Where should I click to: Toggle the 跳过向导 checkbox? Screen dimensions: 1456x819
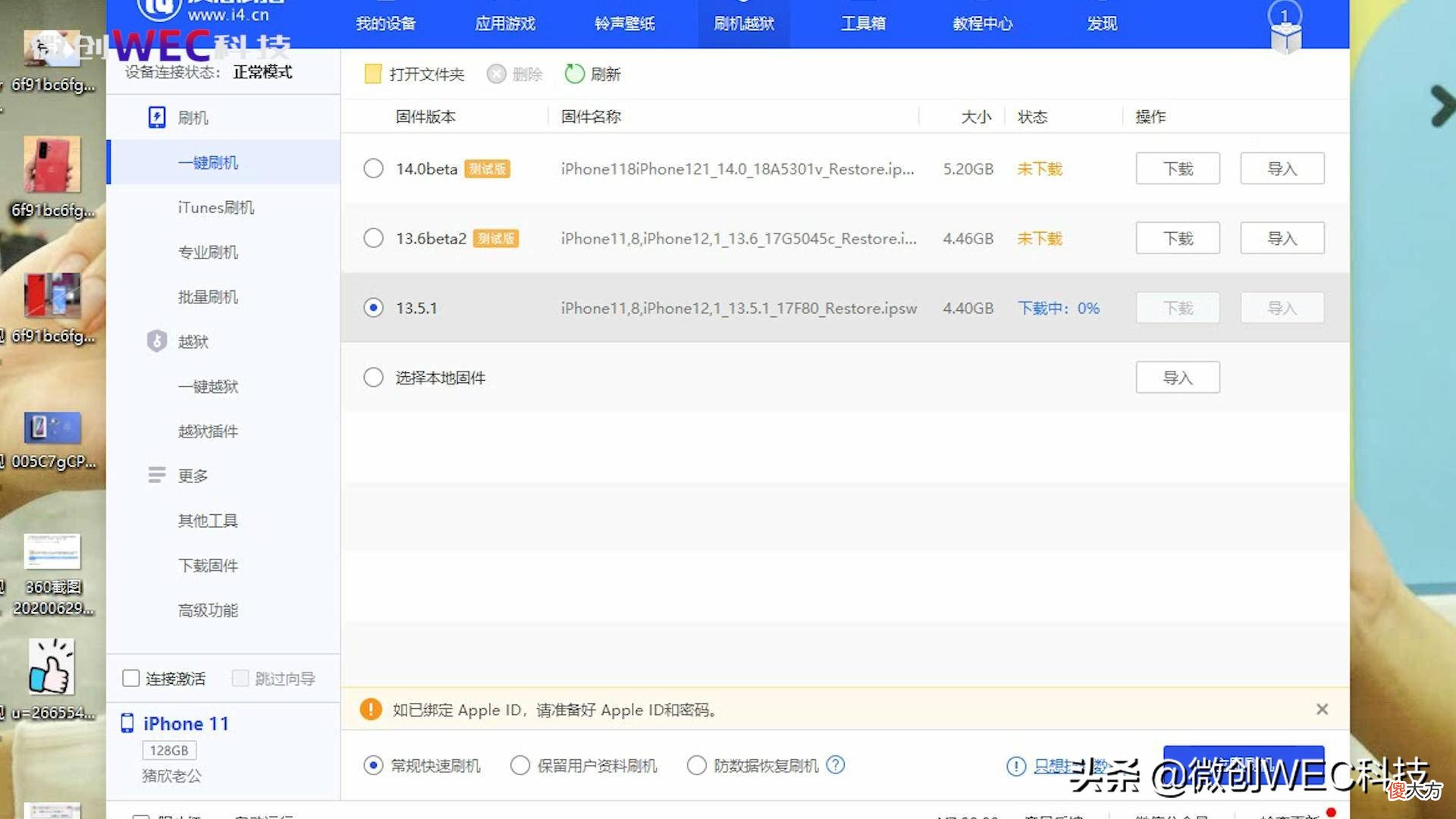click(x=240, y=678)
